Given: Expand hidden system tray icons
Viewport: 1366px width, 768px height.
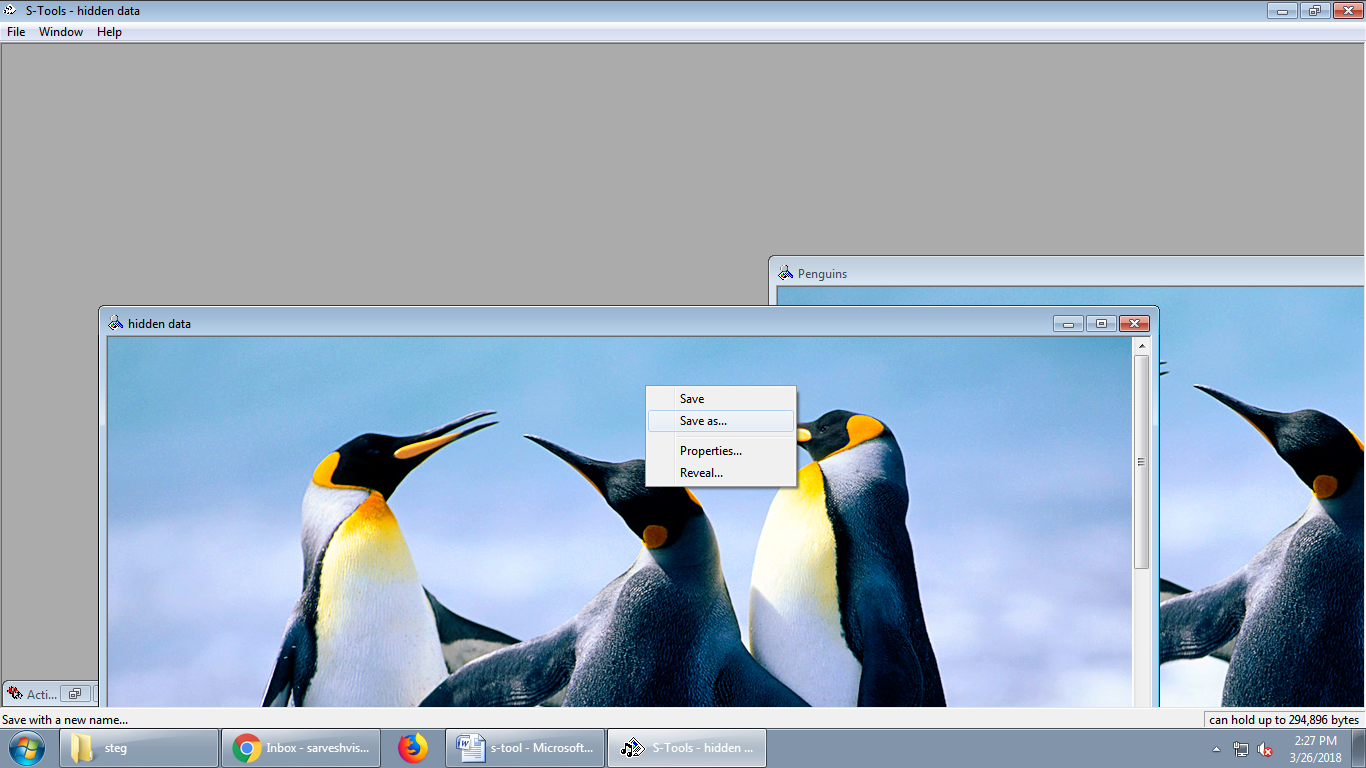Looking at the screenshot, I should point(1216,749).
